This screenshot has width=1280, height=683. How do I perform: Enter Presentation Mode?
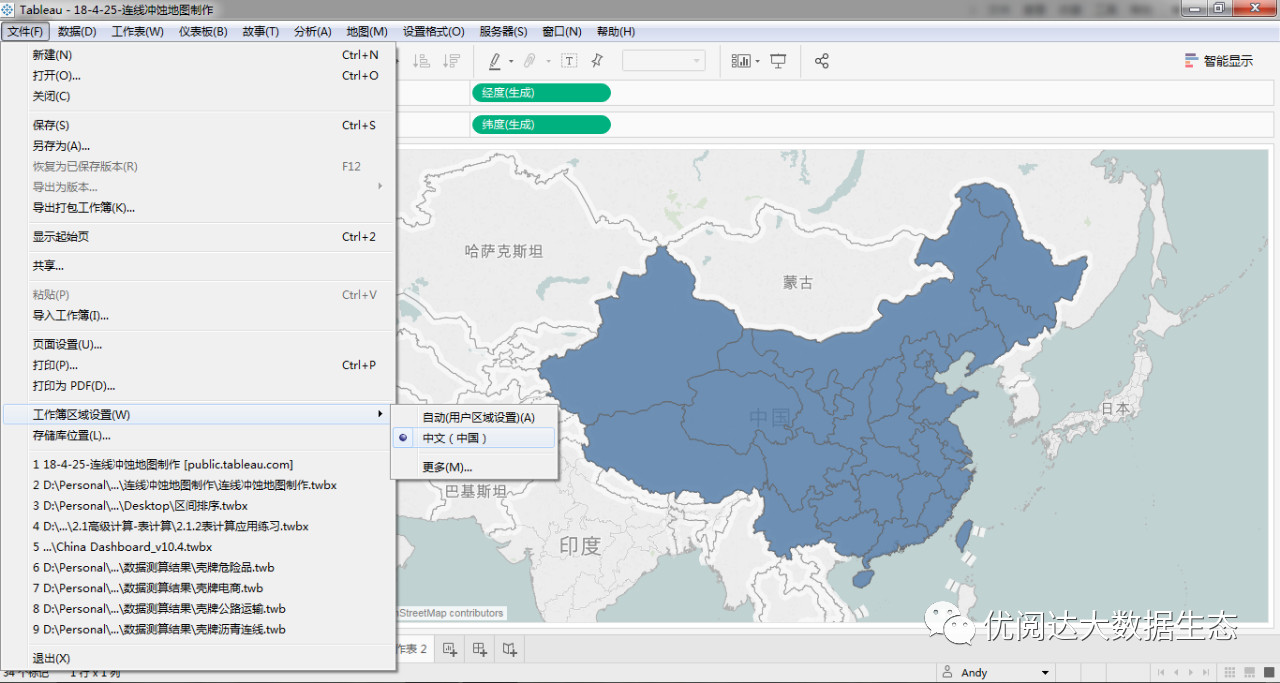coord(778,61)
